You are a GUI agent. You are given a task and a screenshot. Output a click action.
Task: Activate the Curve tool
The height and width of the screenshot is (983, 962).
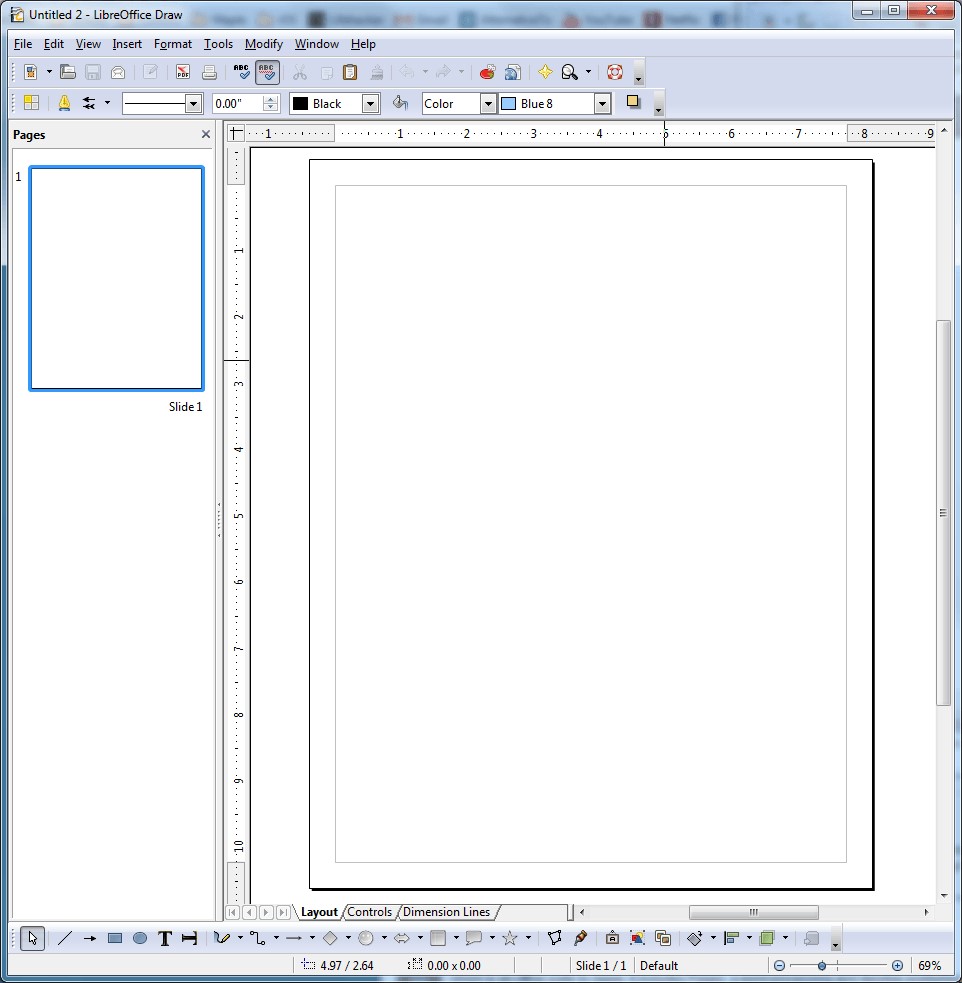[220, 938]
